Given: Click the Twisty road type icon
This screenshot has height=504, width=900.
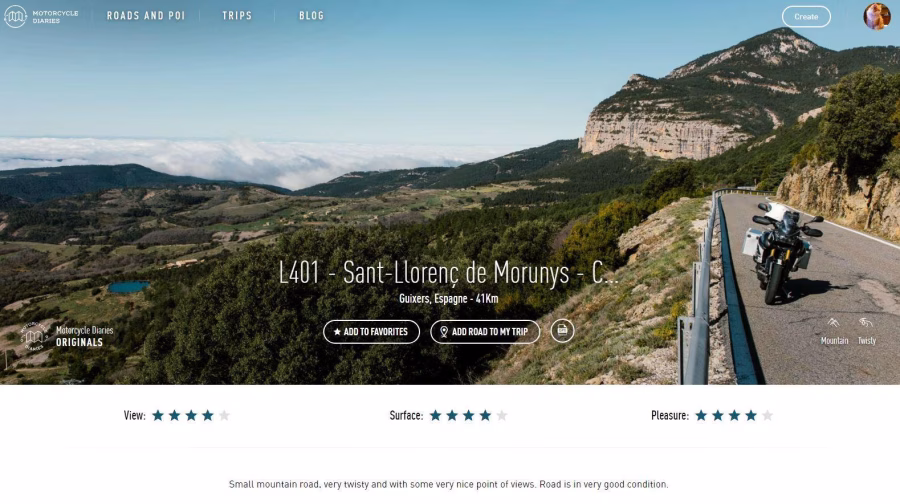Looking at the screenshot, I should click(x=866, y=323).
